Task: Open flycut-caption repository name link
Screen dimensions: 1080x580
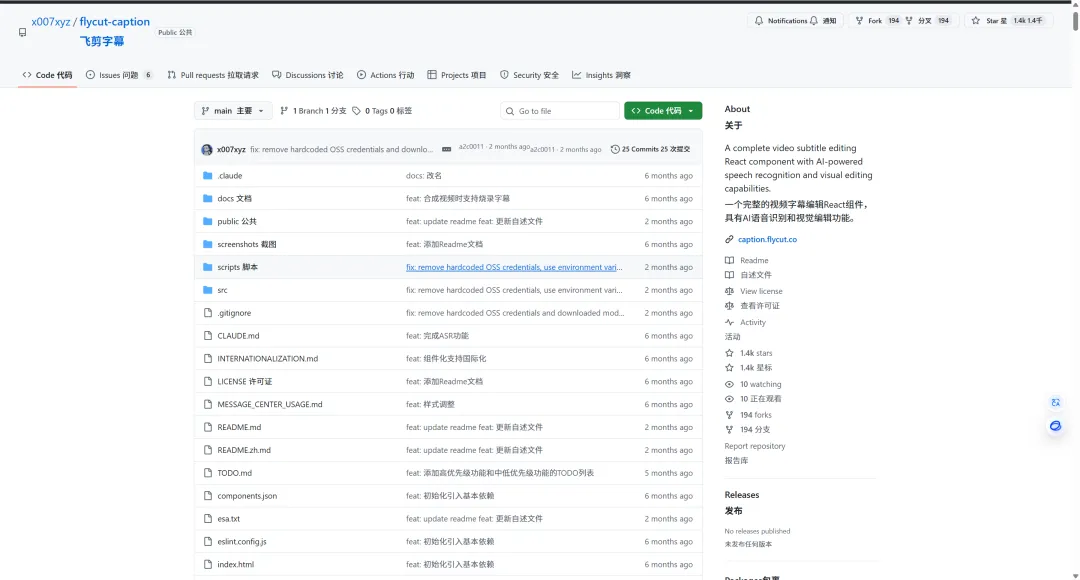Action: (114, 21)
